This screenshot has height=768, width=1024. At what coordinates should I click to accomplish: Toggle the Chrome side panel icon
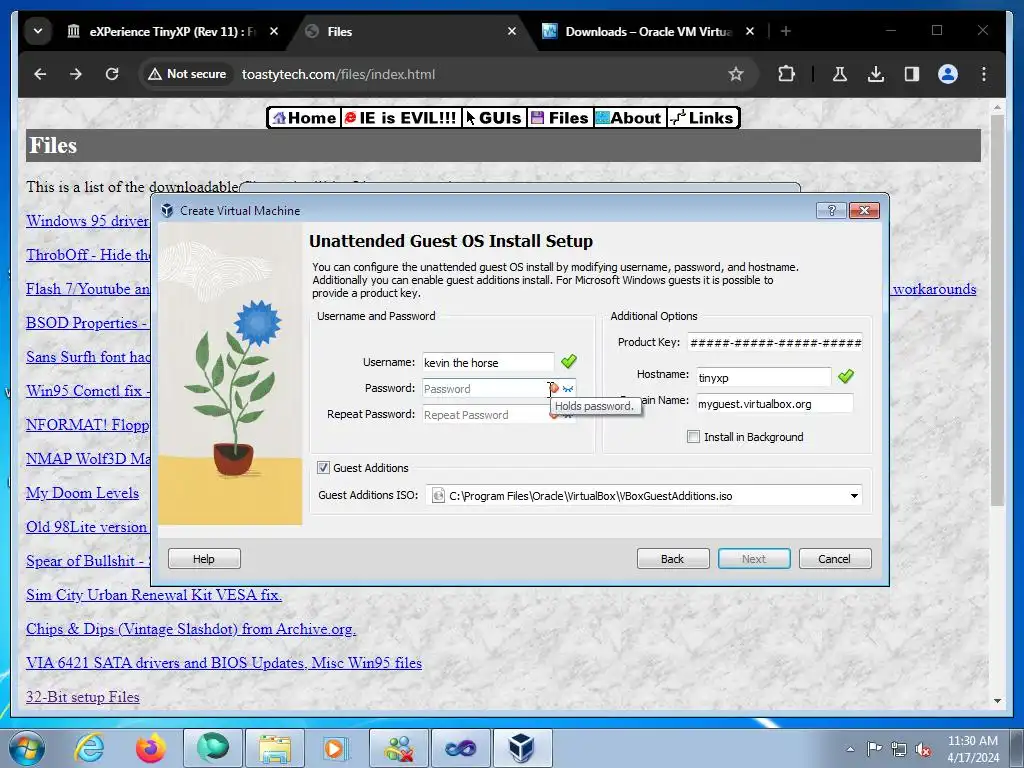pos(912,74)
